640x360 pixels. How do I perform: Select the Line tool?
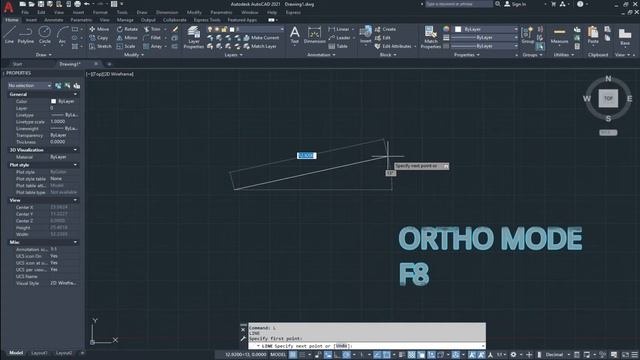(x=9, y=35)
